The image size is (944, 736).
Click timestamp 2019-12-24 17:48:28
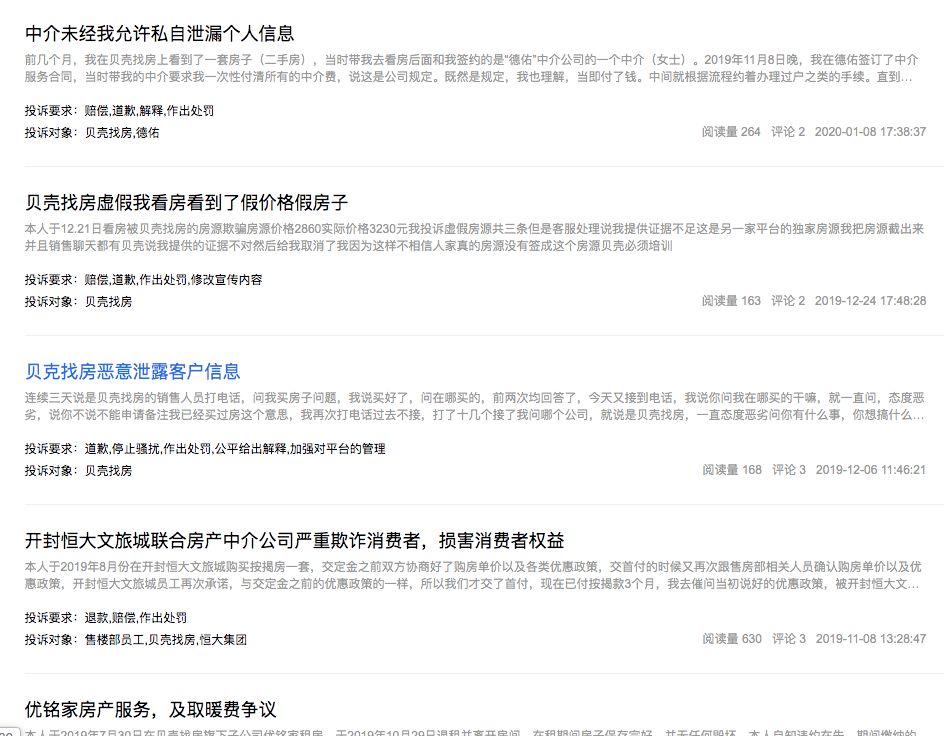click(x=870, y=301)
